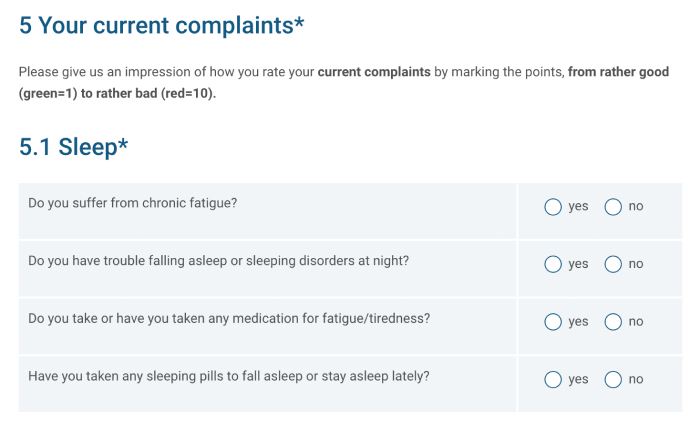Mark no radio circle for fatigue medication question
700x443 pixels.
pyautogui.click(x=613, y=322)
